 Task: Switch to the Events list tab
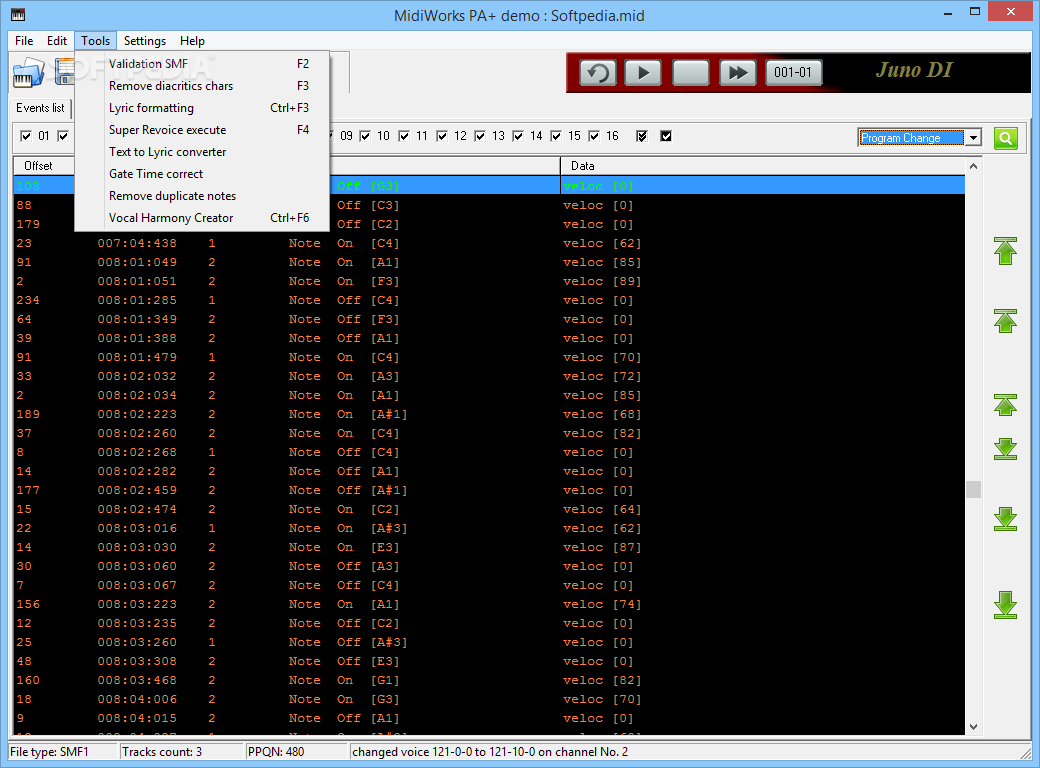pyautogui.click(x=40, y=107)
